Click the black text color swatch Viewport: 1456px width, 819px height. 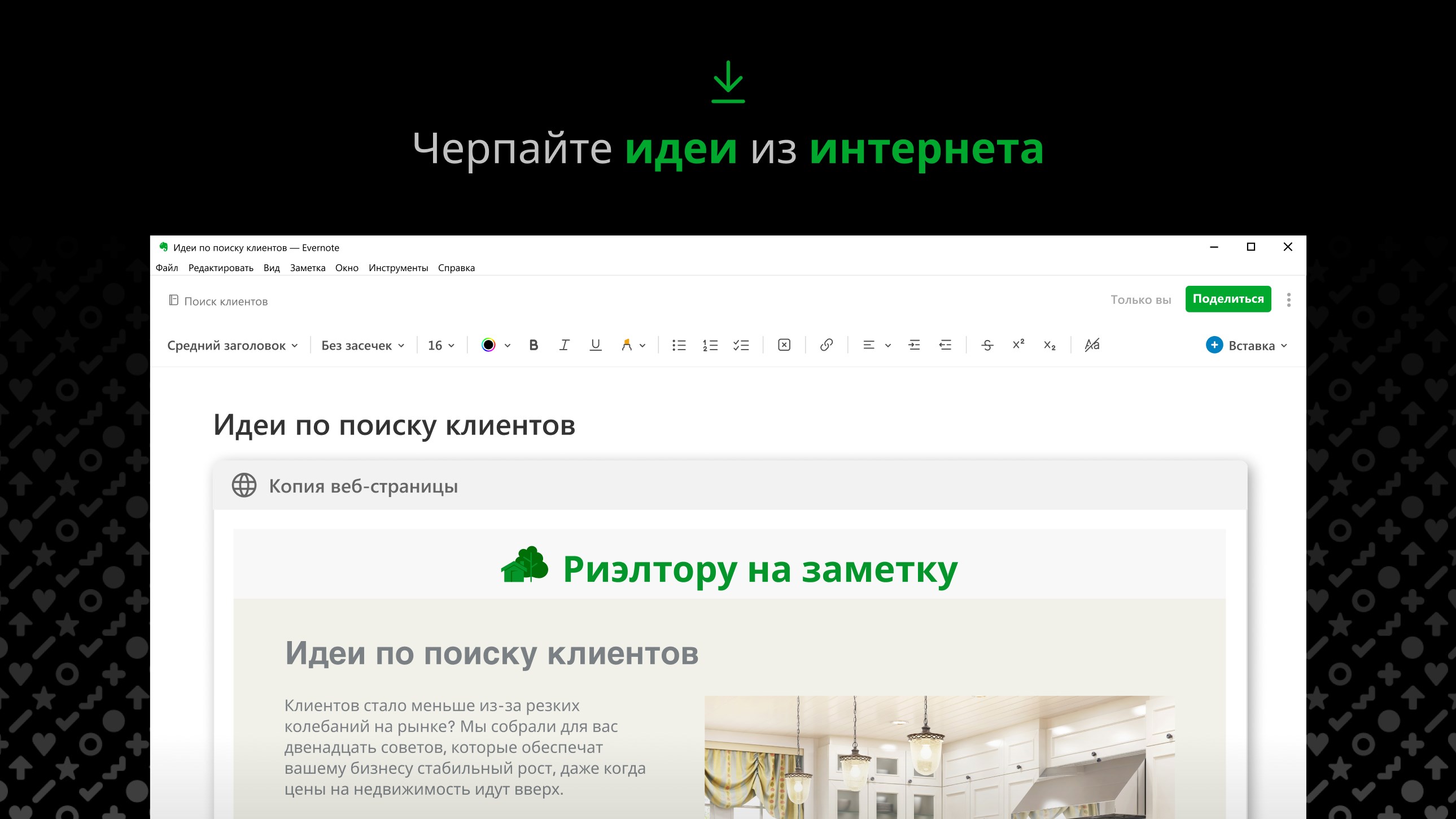pyautogui.click(x=488, y=345)
